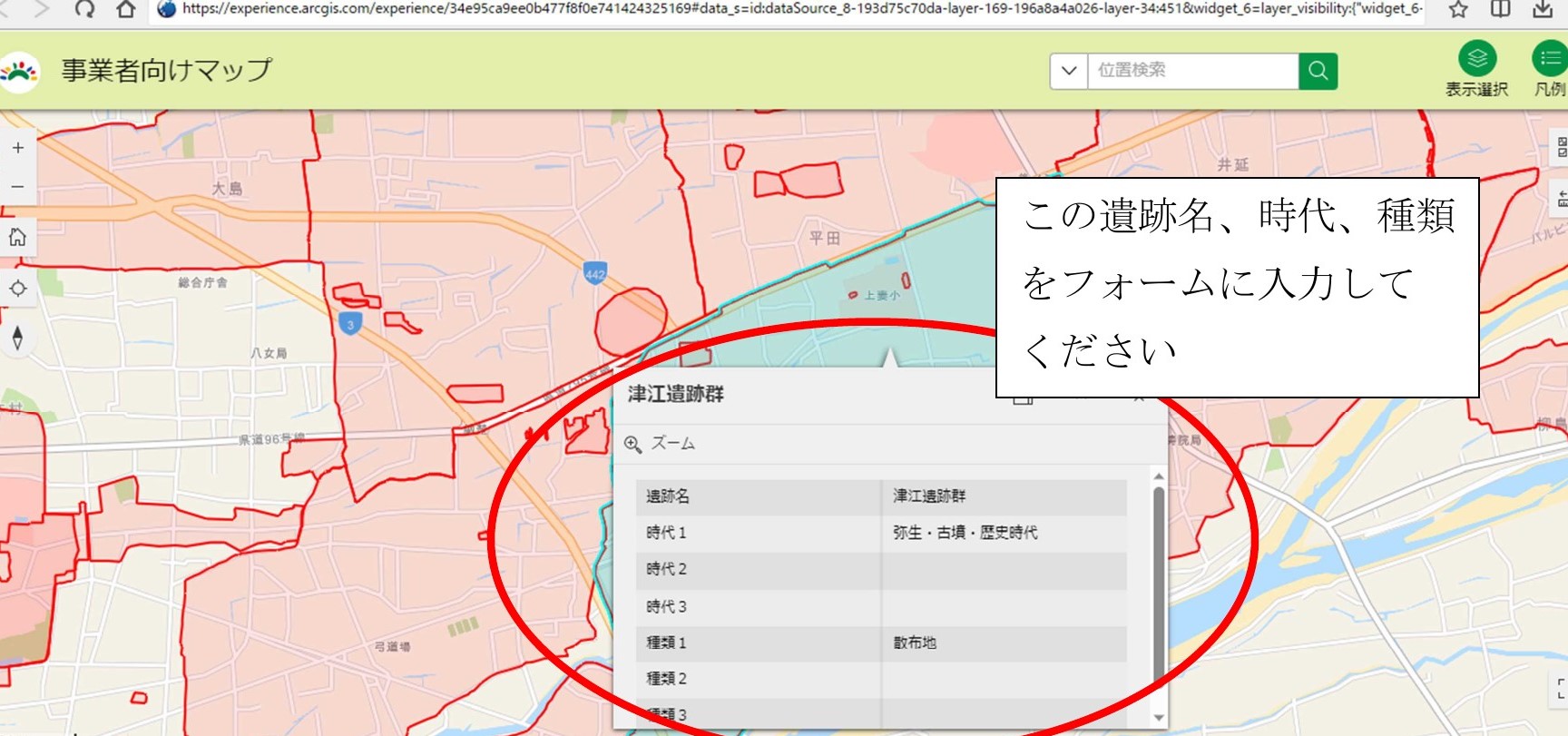Enter fullscreen map with corner bracket icon
This screenshot has height=736, width=1568.
tap(1560, 689)
